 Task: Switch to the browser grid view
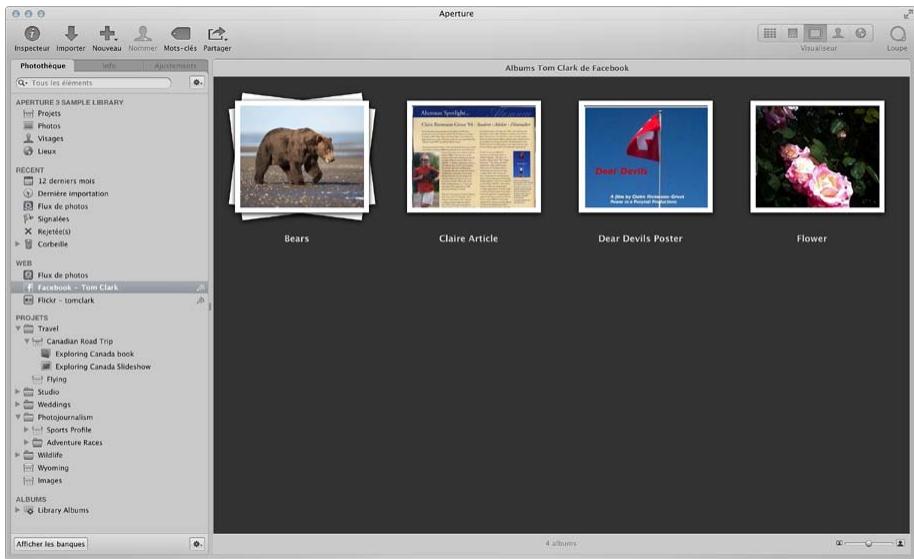click(769, 33)
